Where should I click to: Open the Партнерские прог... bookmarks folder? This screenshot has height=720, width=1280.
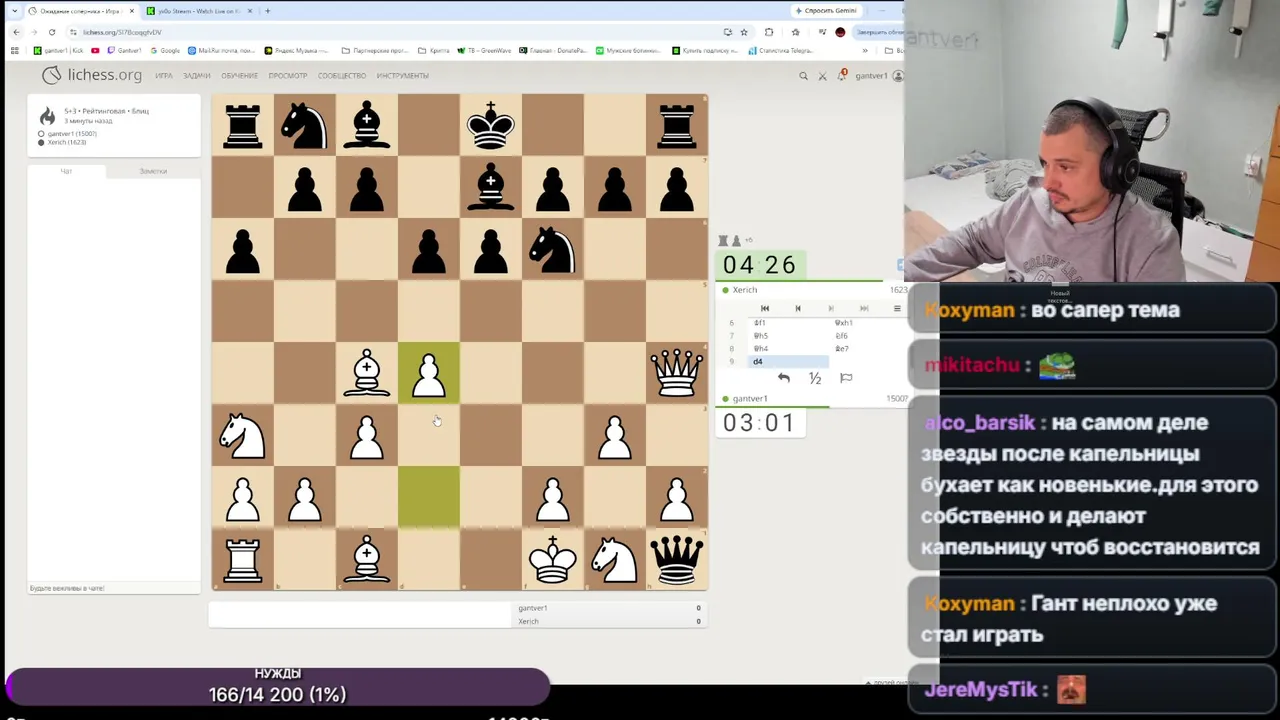pos(375,51)
